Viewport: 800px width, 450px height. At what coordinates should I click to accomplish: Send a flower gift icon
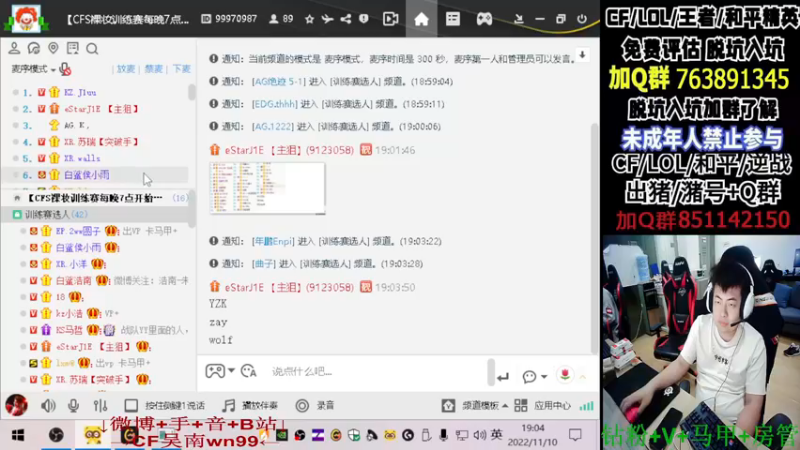(x=565, y=375)
